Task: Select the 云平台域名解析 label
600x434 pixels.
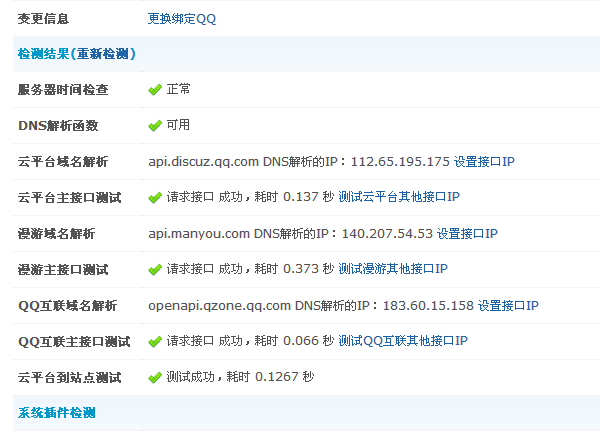Action: pyautogui.click(x=63, y=162)
